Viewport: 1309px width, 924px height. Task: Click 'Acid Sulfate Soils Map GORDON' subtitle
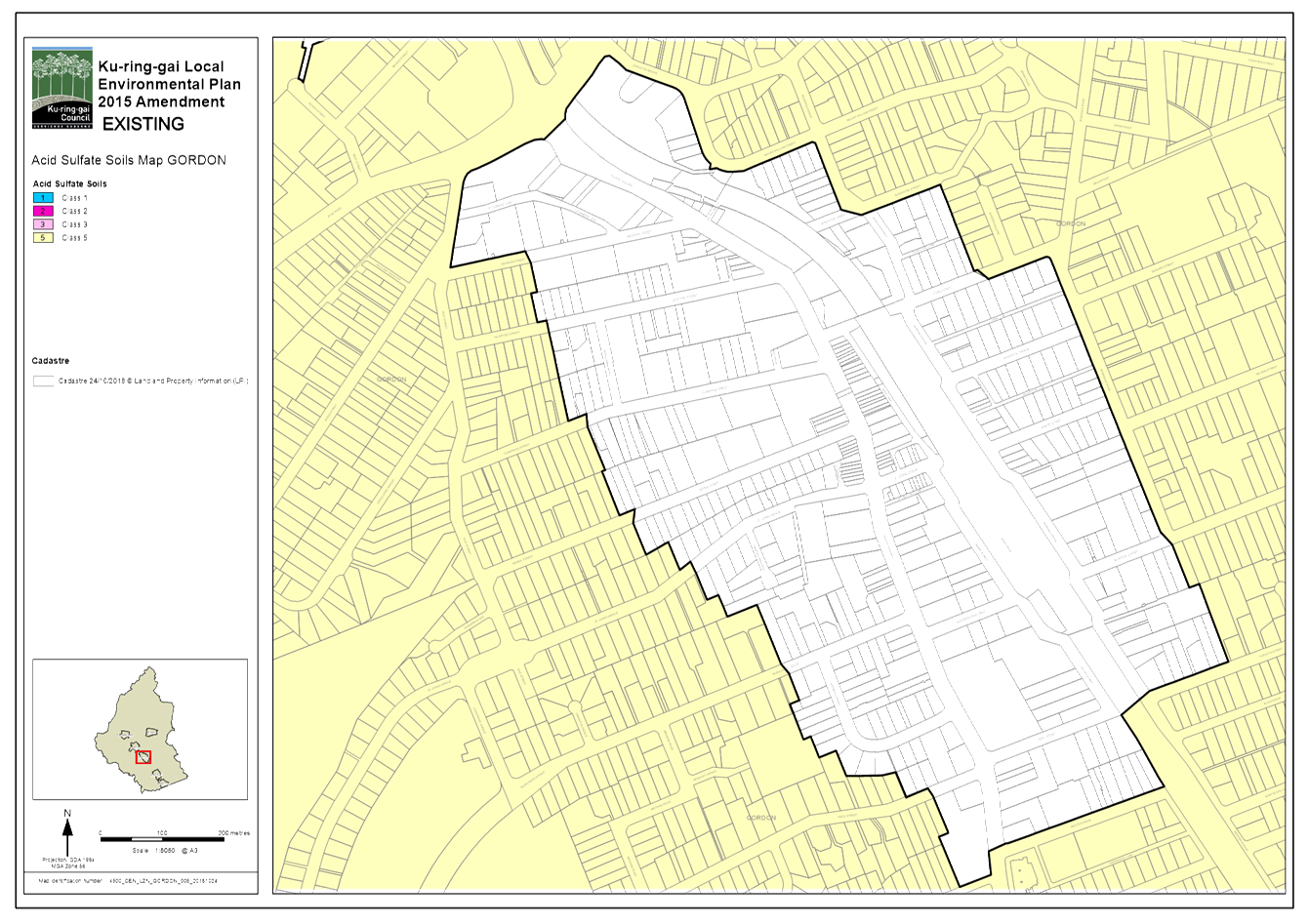tap(129, 160)
